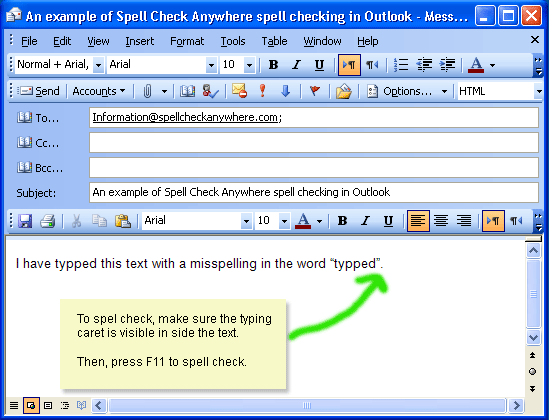Open the Options dropdown arrow
Screen dimensions: 549x420
tap(444, 92)
